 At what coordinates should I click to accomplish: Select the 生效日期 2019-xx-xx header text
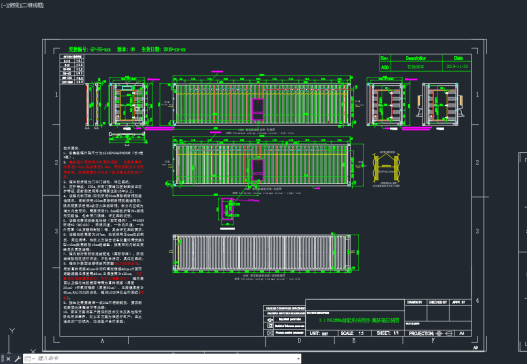point(163,49)
